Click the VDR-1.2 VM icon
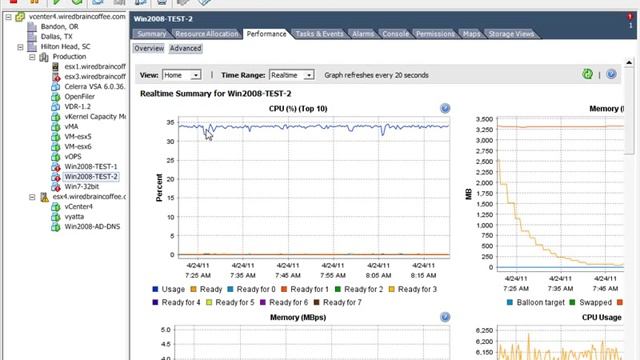 [x=56, y=107]
